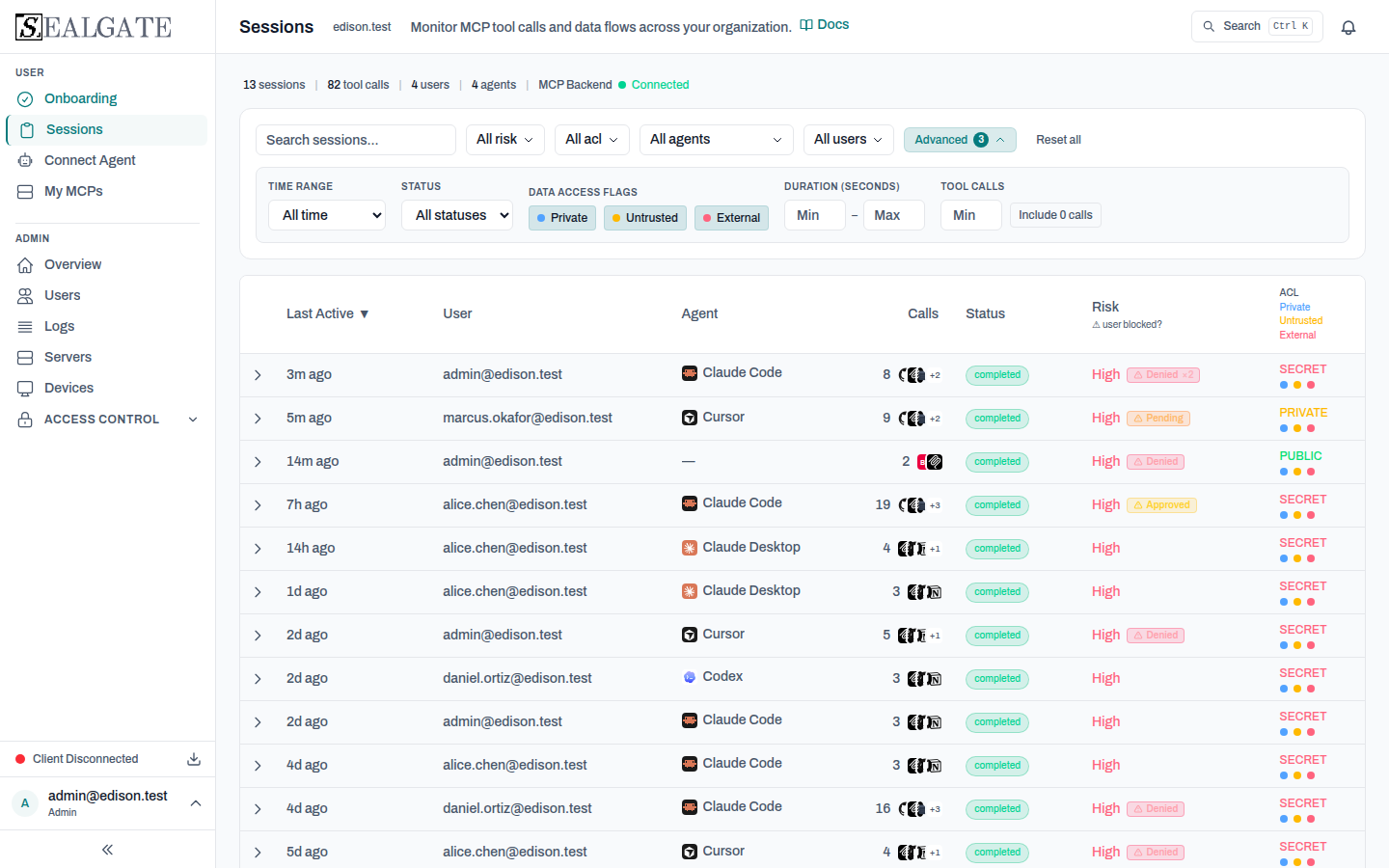Open the notifications bell
This screenshot has width=1389, height=868.
click(x=1348, y=27)
